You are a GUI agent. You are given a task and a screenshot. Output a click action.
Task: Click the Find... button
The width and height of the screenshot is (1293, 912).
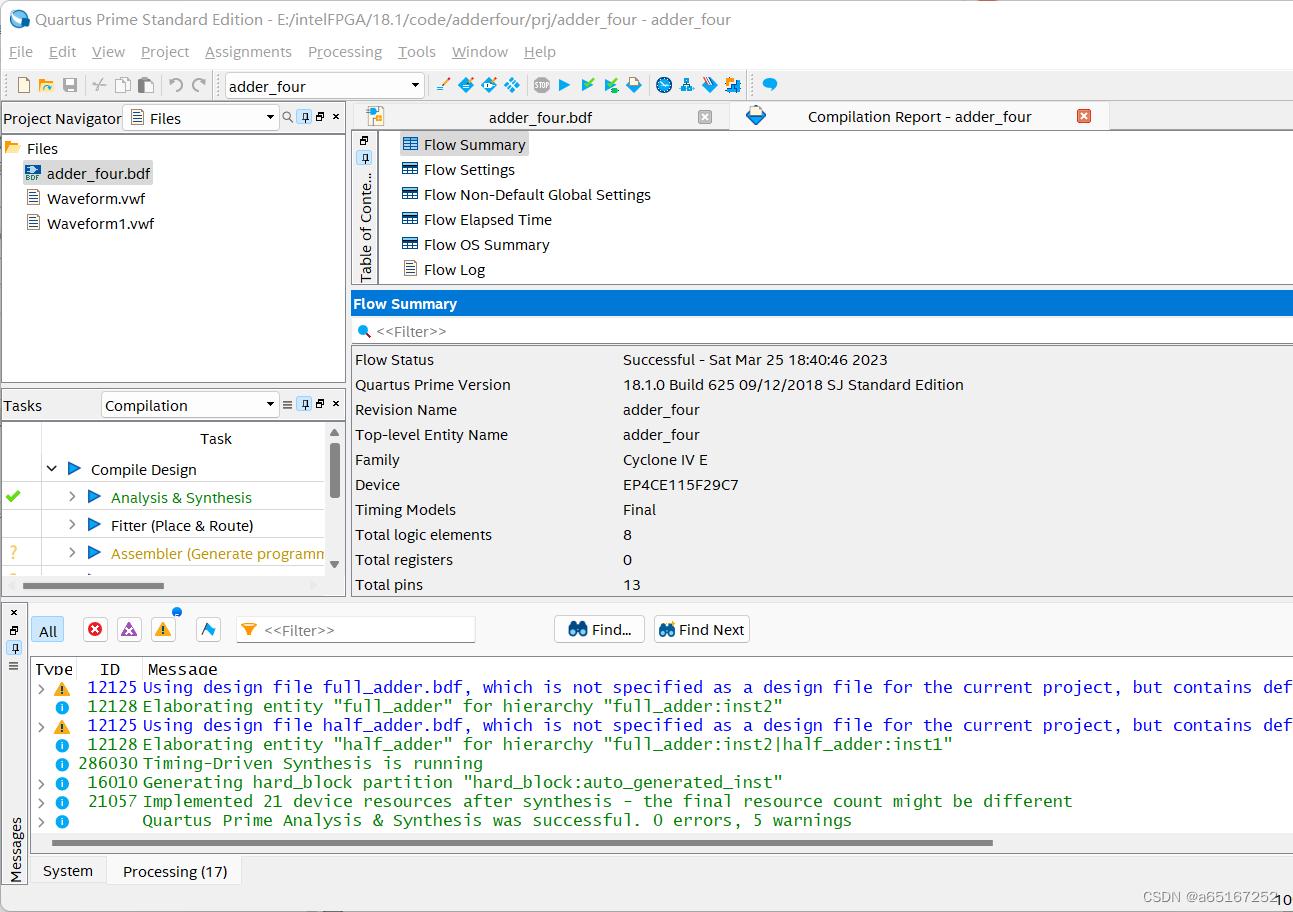600,629
